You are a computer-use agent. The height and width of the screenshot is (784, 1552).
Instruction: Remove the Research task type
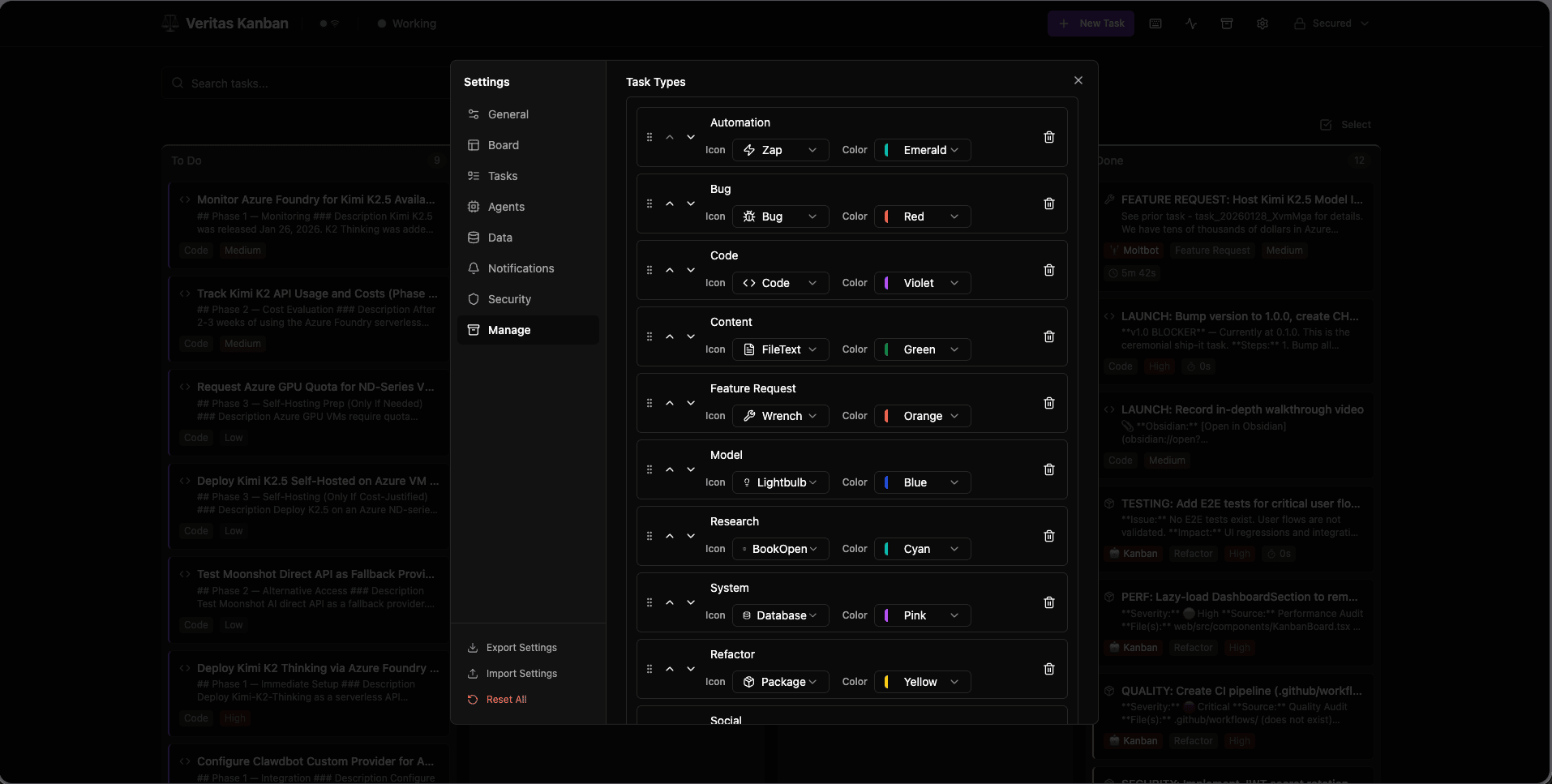click(x=1048, y=536)
